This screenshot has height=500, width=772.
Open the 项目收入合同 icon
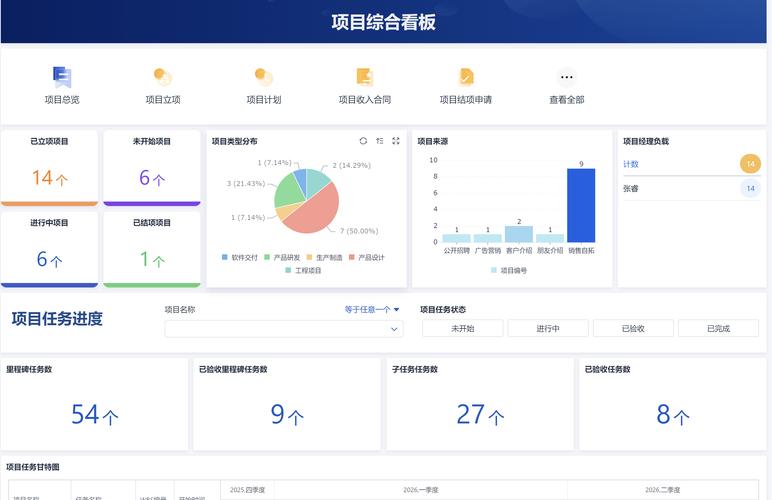click(365, 77)
